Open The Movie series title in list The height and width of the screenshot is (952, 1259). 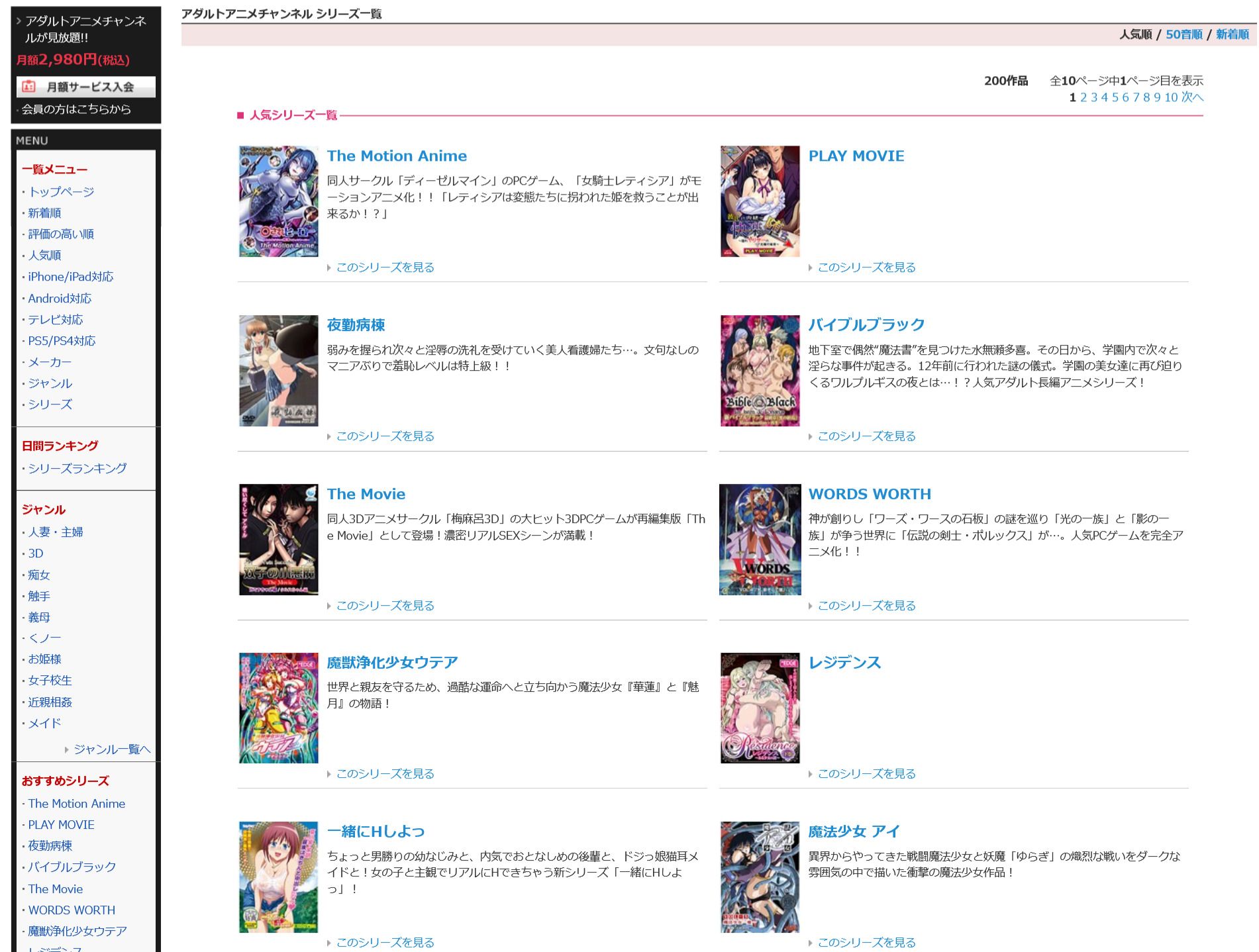[366, 494]
